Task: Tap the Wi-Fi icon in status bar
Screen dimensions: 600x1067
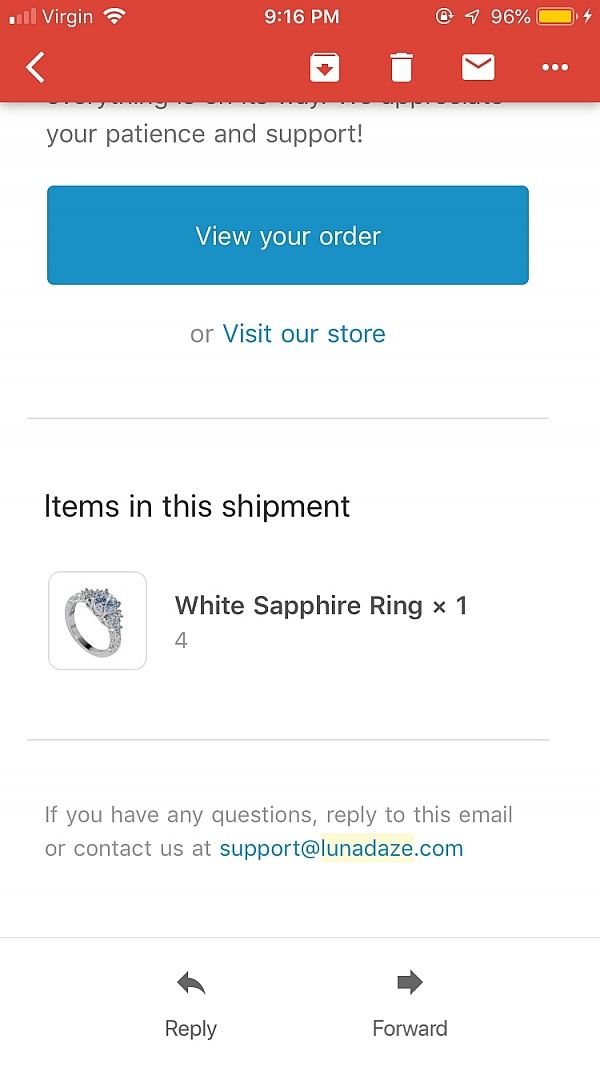Action: click(x=114, y=17)
